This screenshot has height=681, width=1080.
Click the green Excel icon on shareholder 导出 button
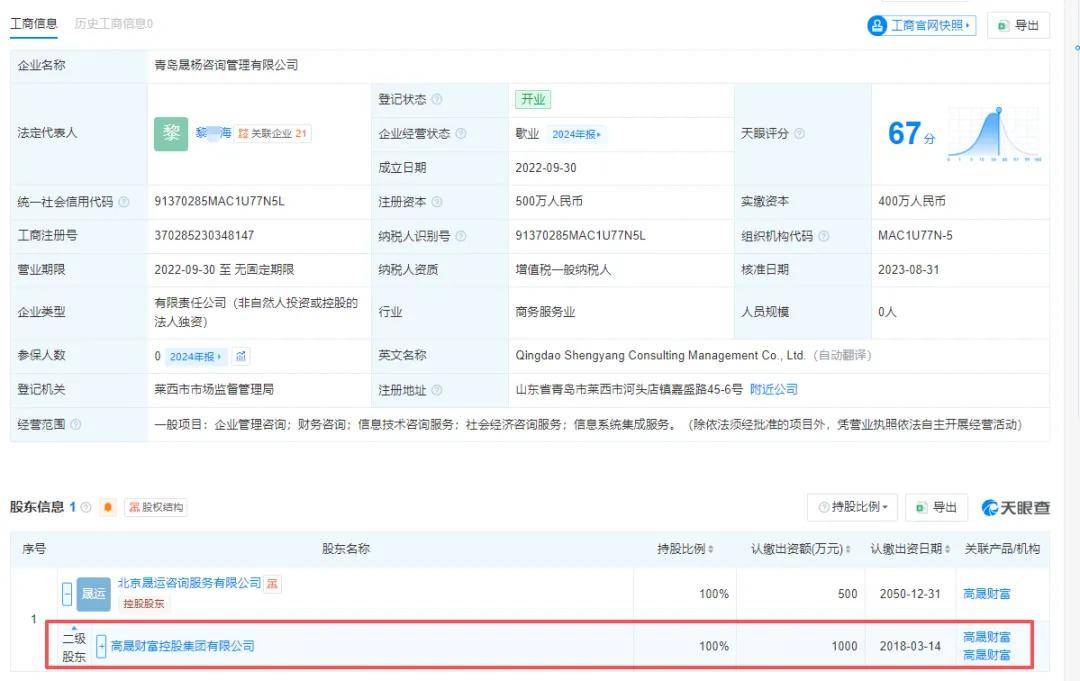(x=922, y=507)
